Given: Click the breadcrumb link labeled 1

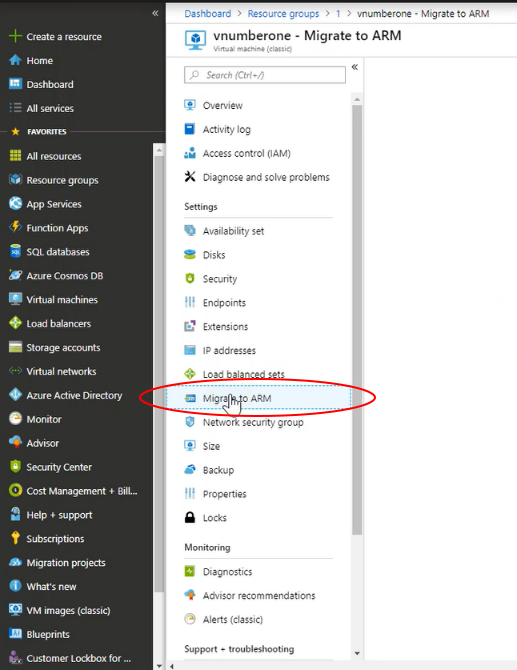Looking at the screenshot, I should coord(338,14).
